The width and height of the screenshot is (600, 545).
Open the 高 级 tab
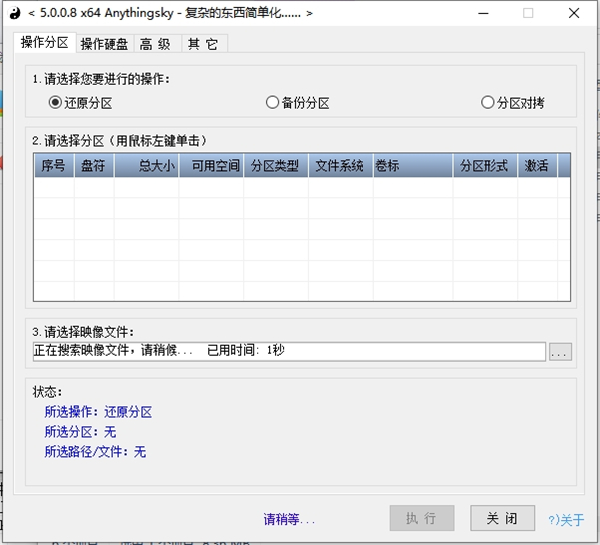point(155,44)
